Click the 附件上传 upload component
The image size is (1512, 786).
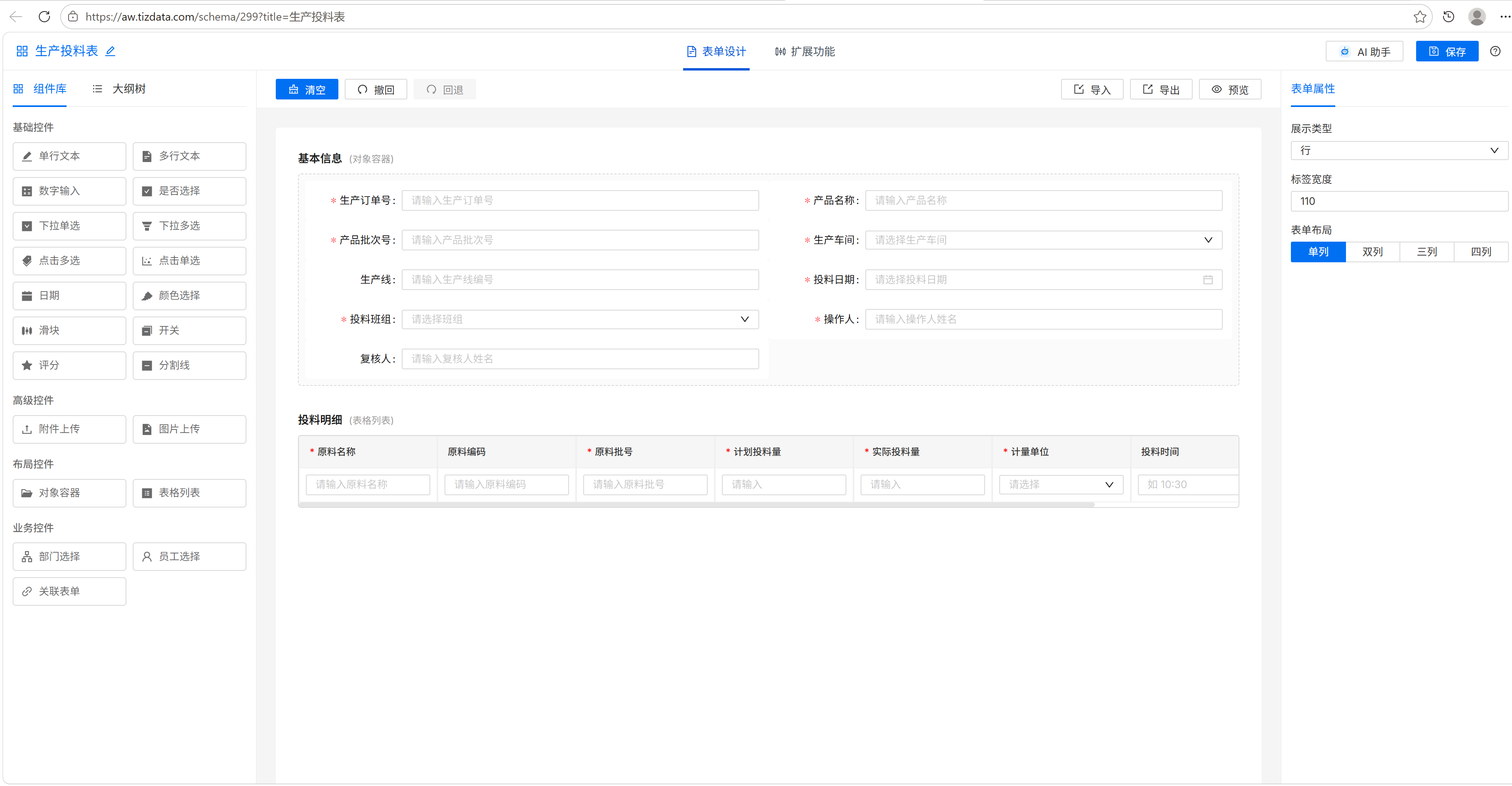69,429
